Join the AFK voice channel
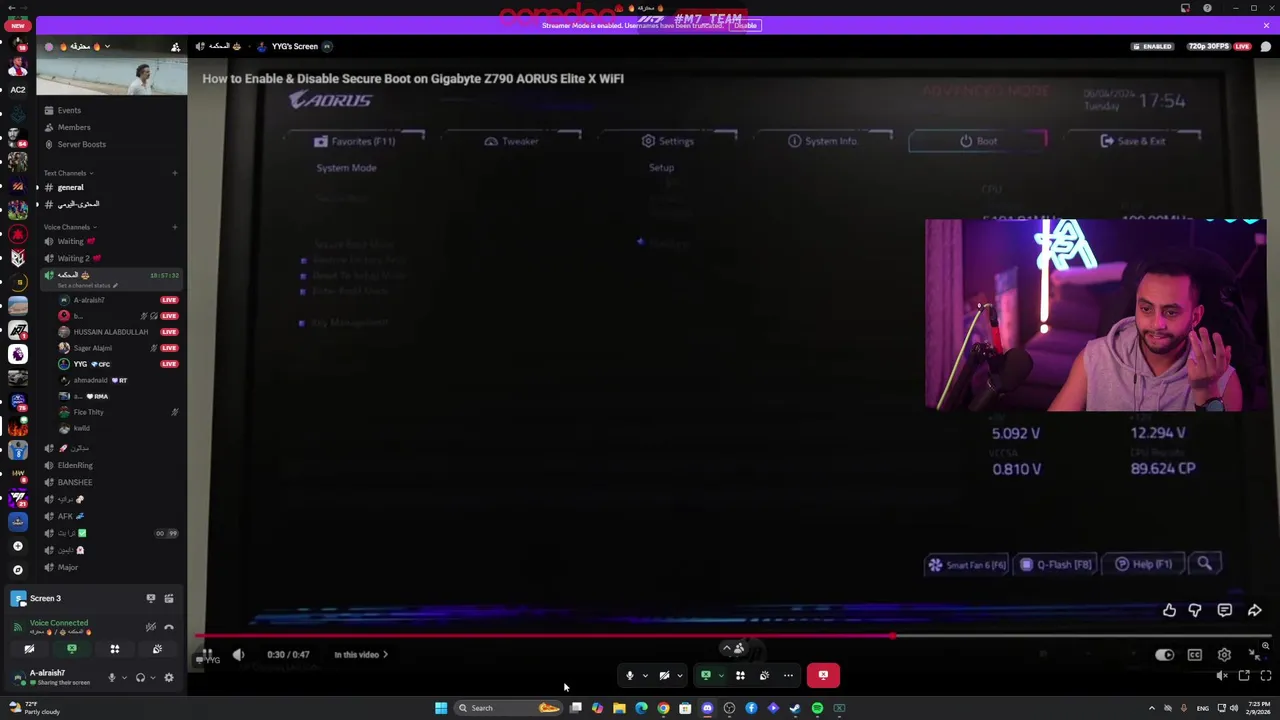 coord(65,516)
